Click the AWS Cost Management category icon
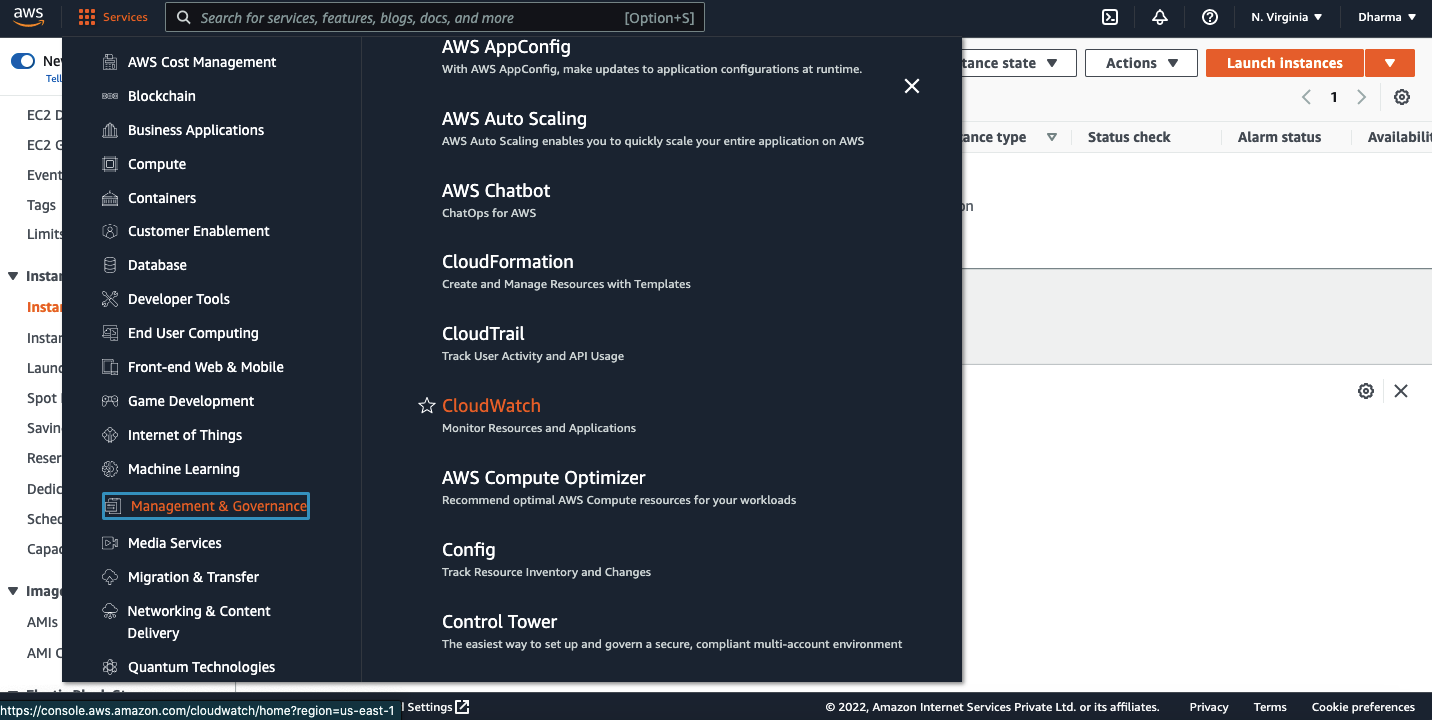Viewport: 1432px width, 720px height. 110,62
